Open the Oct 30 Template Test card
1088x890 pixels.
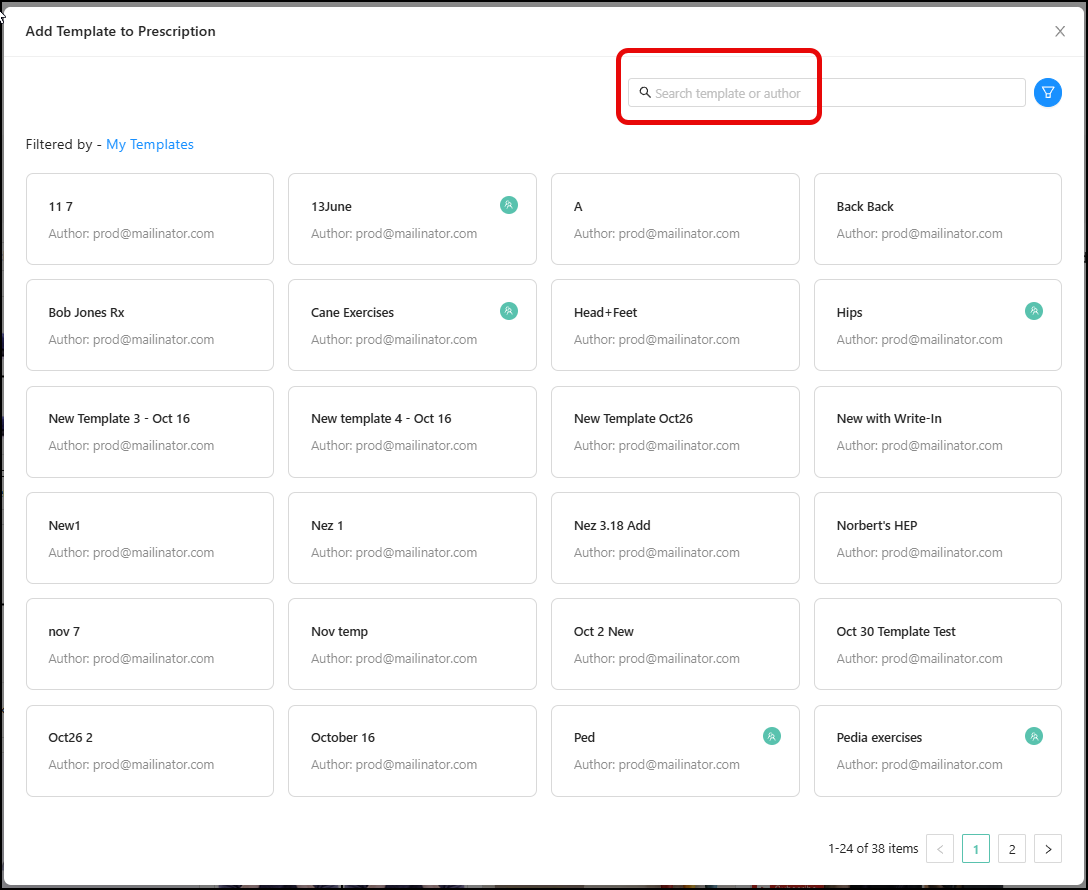[937, 644]
